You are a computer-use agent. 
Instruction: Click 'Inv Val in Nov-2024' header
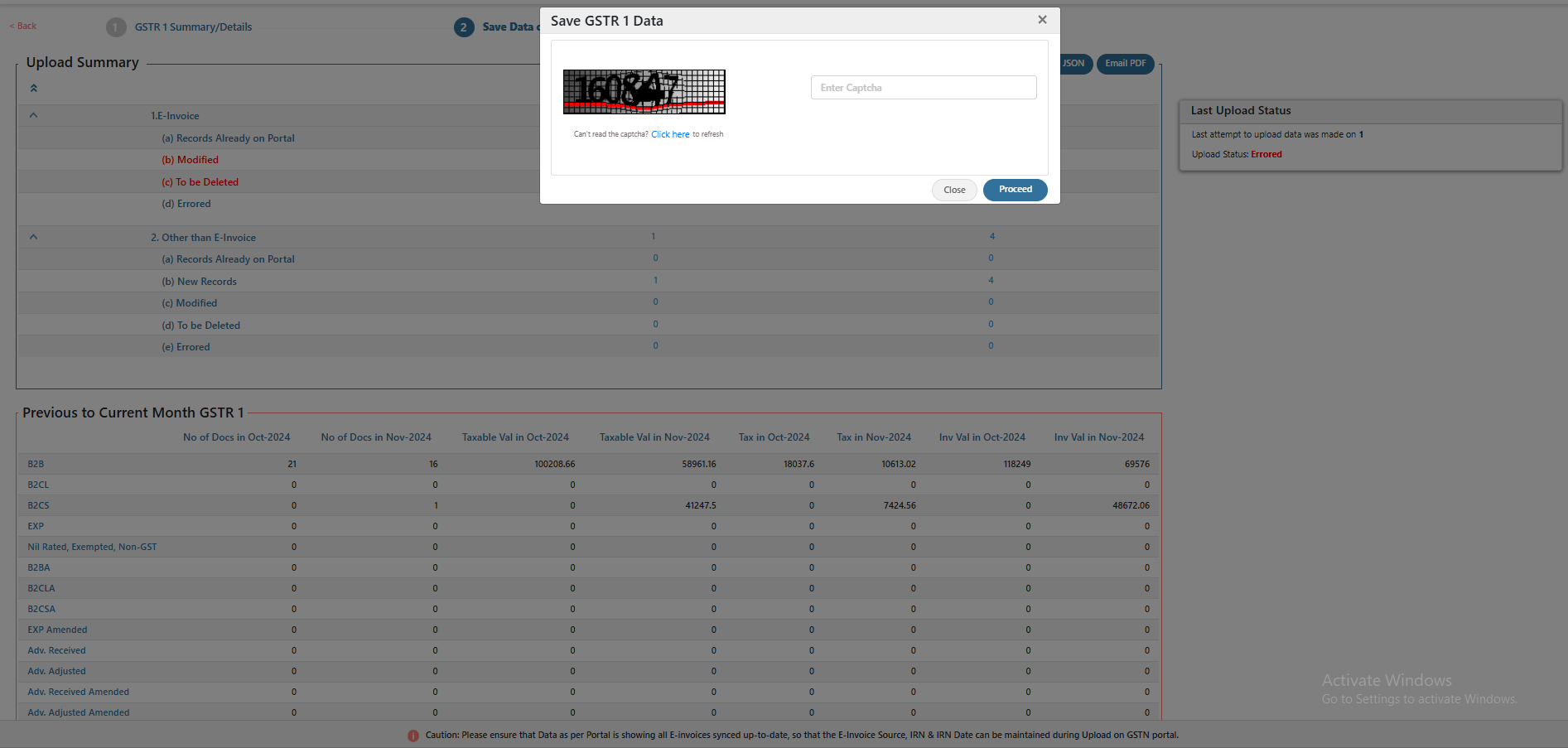pyautogui.click(x=1099, y=437)
